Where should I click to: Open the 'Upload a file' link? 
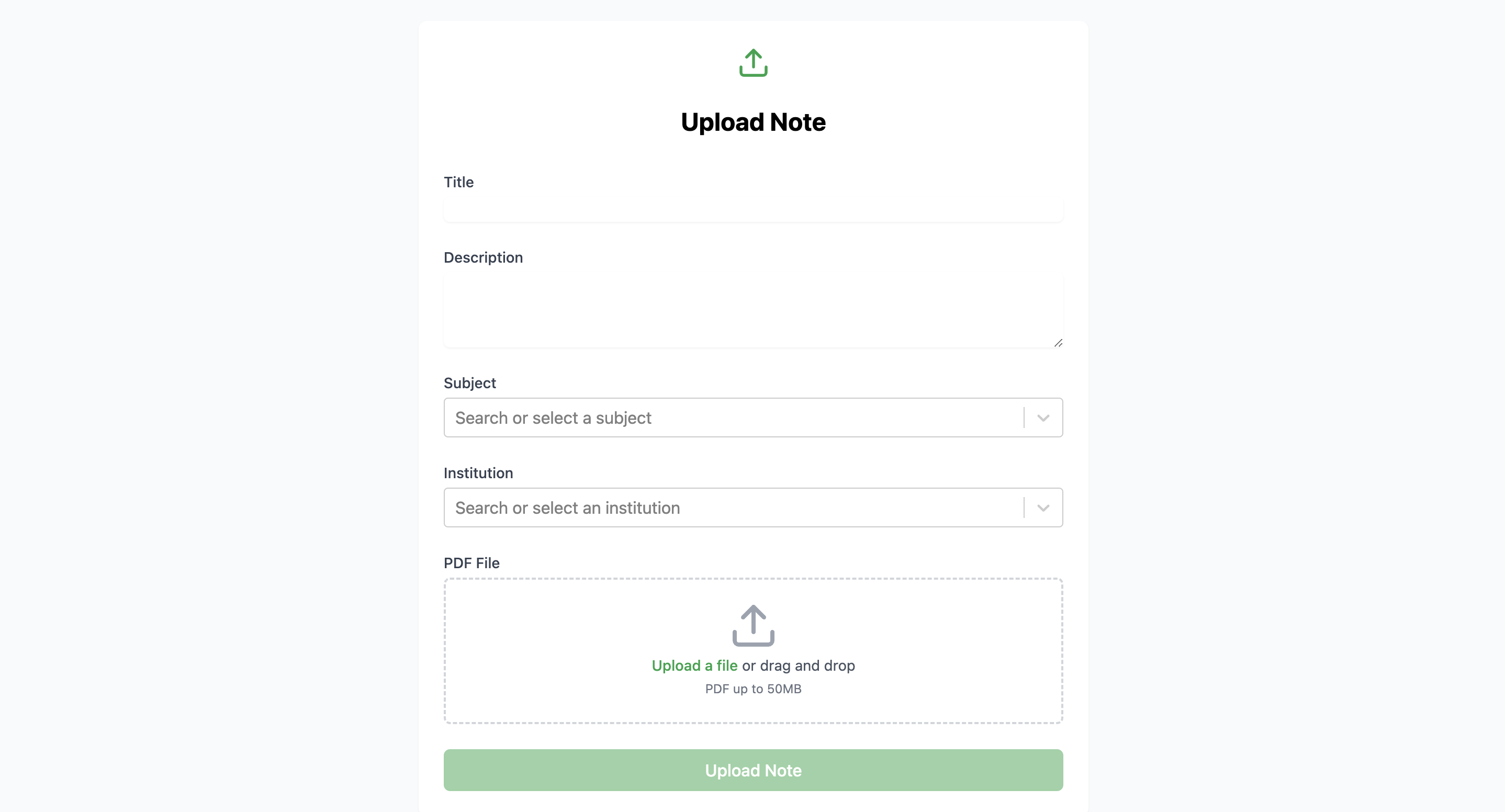click(694, 666)
